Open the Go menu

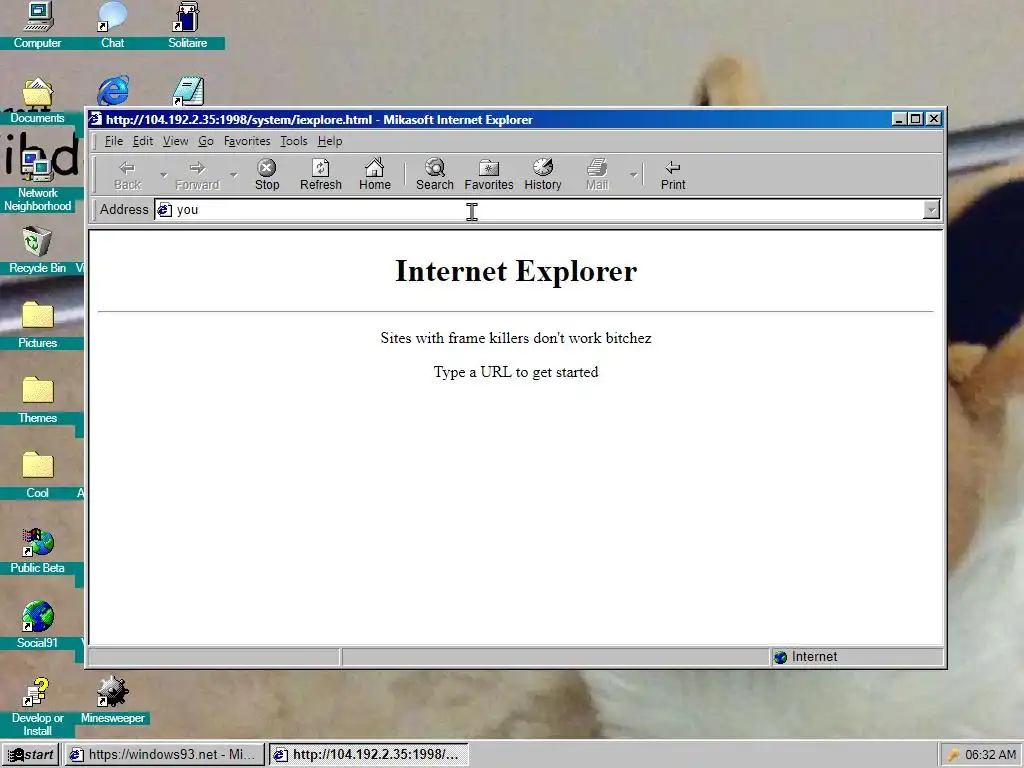pyautogui.click(x=206, y=141)
